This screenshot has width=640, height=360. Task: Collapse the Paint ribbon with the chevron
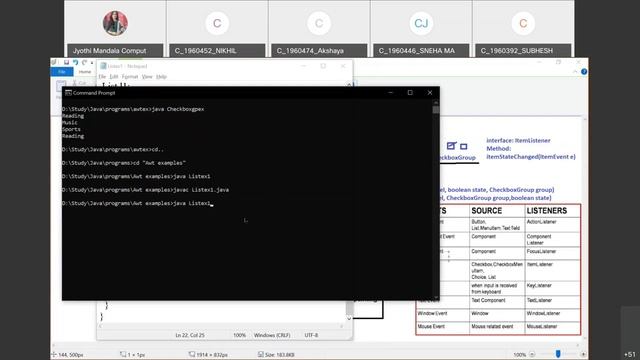[x=575, y=71]
